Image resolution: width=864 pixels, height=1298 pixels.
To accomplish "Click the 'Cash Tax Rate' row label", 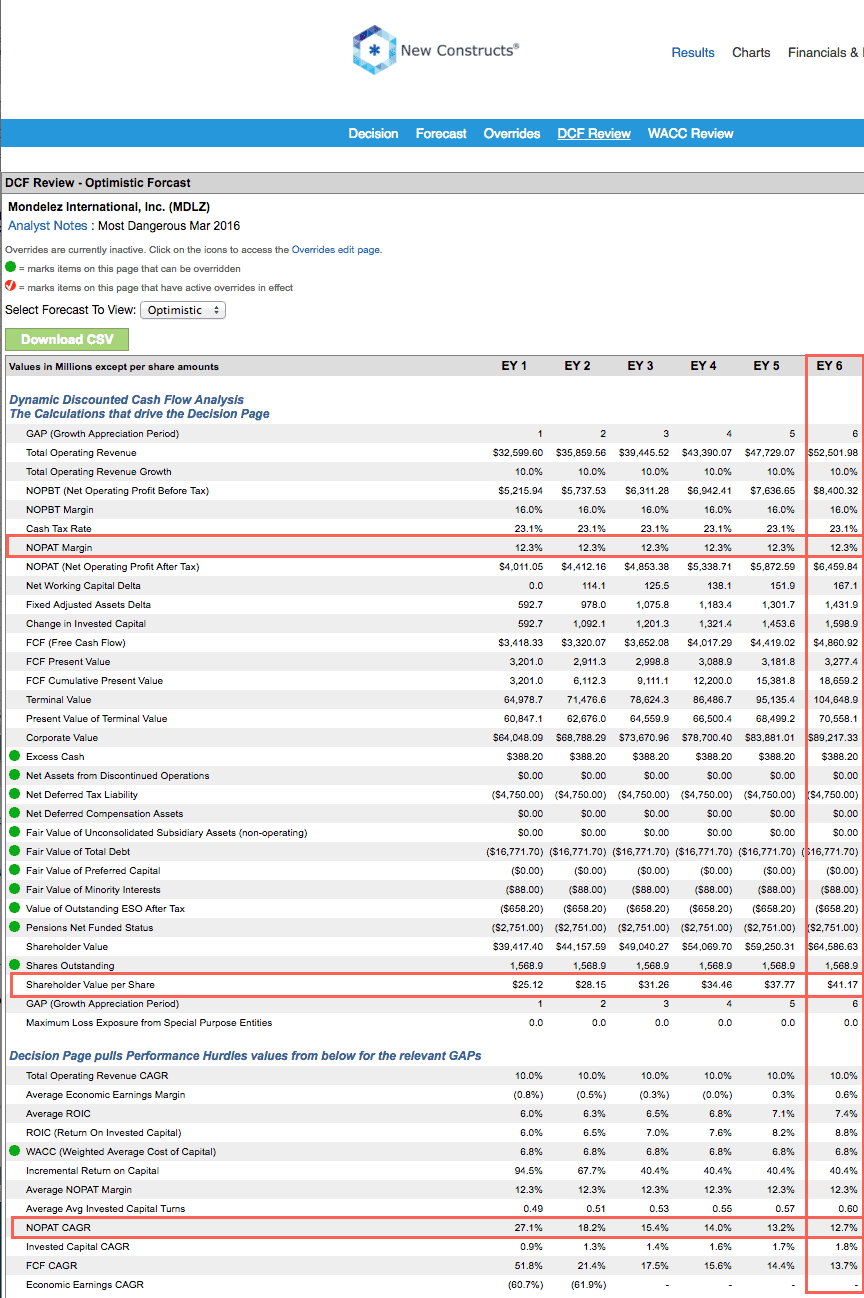I will coord(58,529).
